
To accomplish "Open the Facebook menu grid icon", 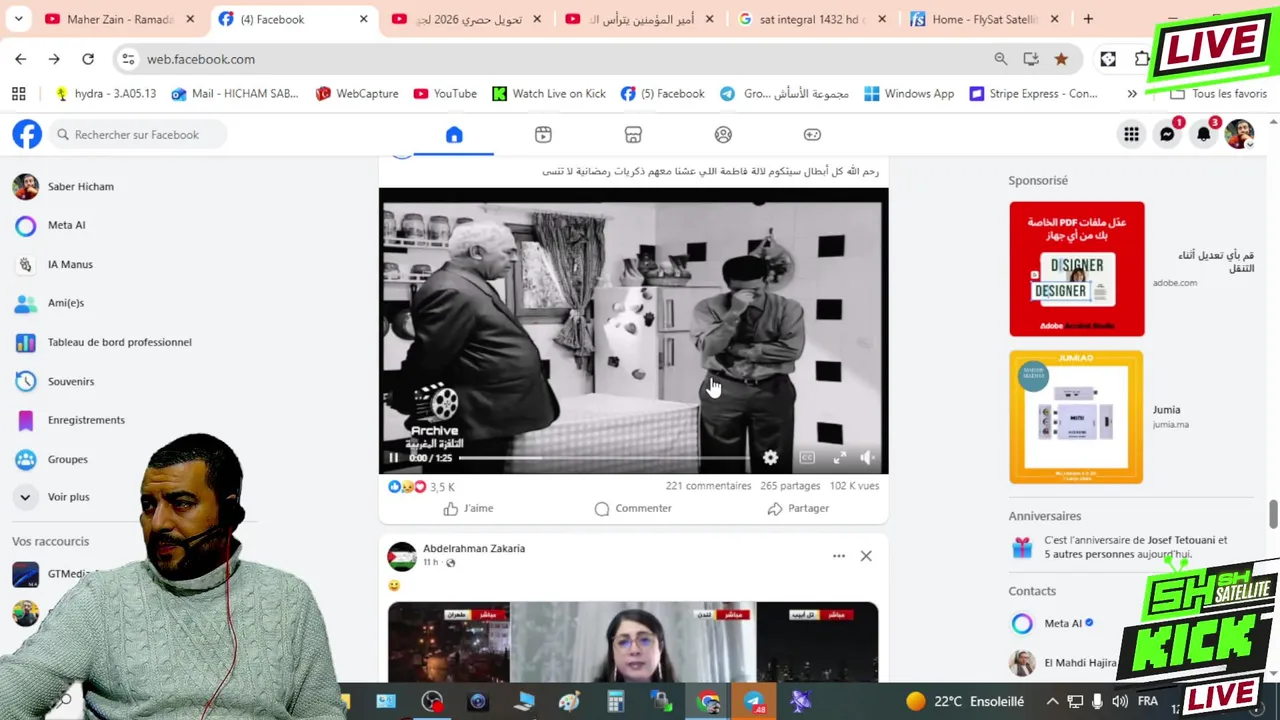I will click(1131, 135).
